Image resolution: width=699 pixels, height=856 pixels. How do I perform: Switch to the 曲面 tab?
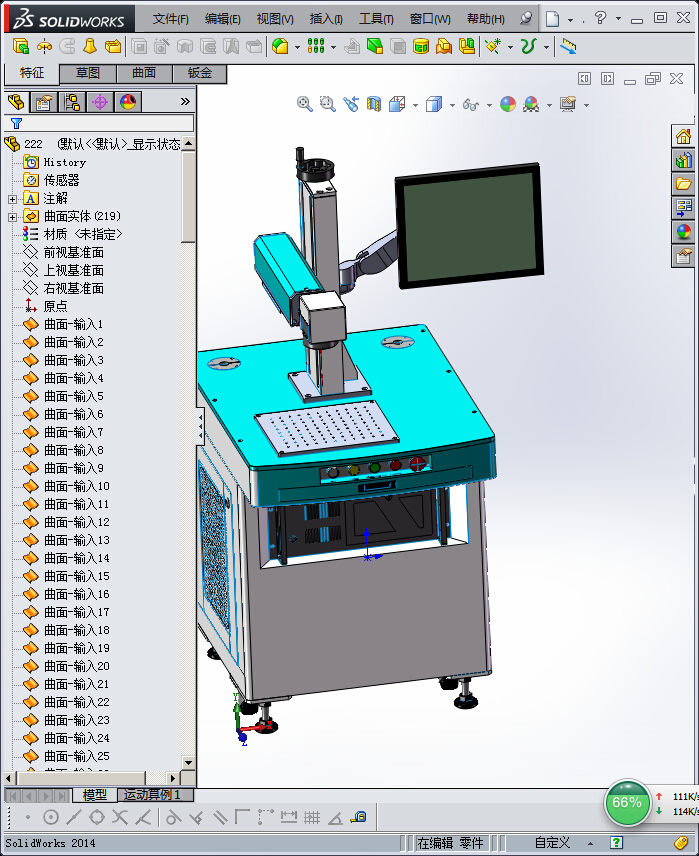144,73
